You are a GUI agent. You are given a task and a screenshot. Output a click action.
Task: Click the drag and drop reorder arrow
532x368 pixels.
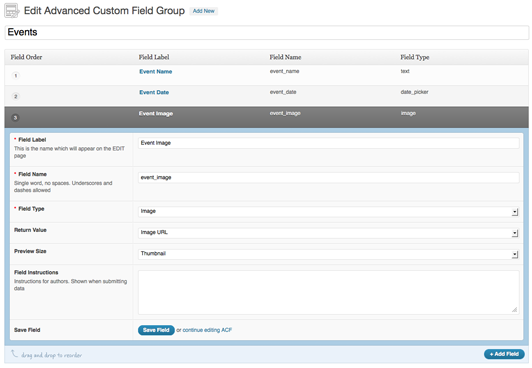(x=14, y=354)
